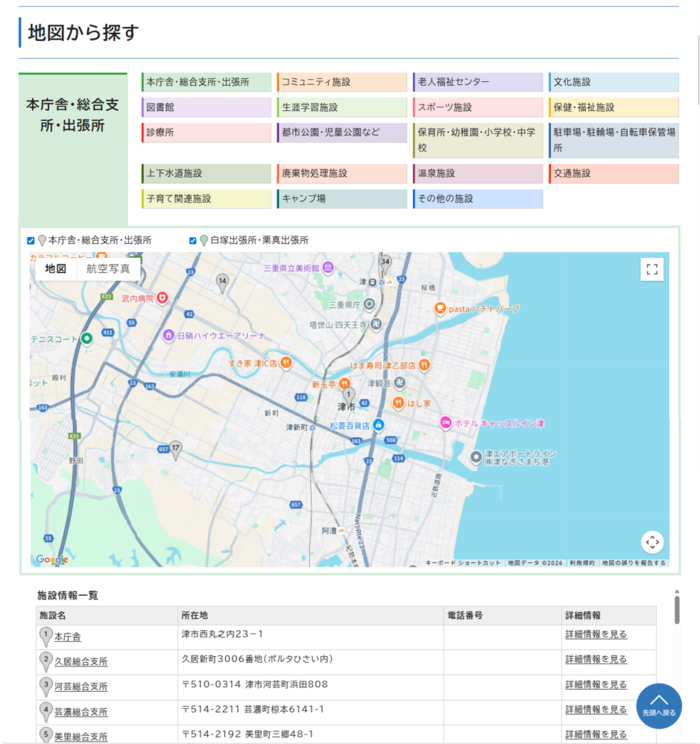Select 生涯学習施設 category
Viewport: 700px width, 744px height.
(x=342, y=107)
